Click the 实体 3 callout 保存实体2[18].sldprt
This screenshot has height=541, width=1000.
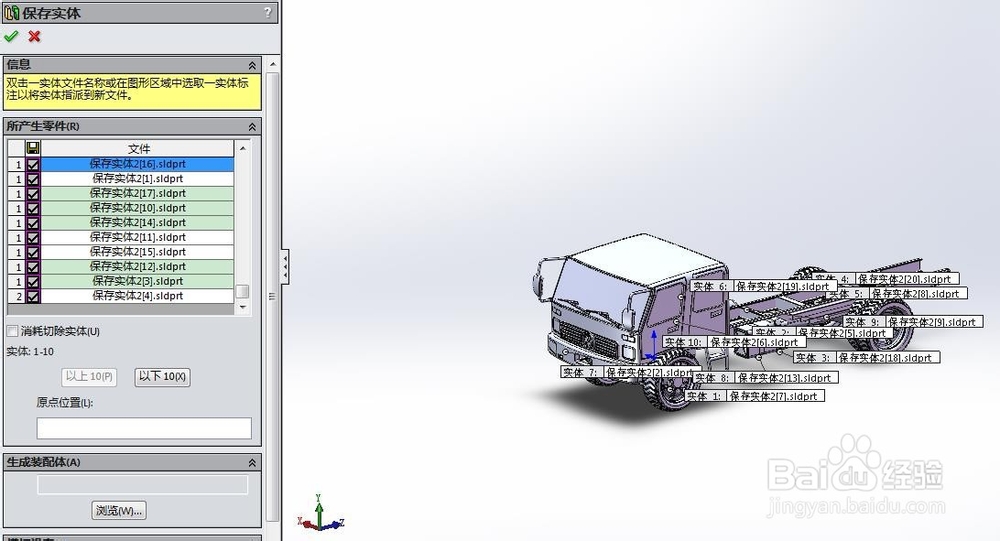click(867, 358)
